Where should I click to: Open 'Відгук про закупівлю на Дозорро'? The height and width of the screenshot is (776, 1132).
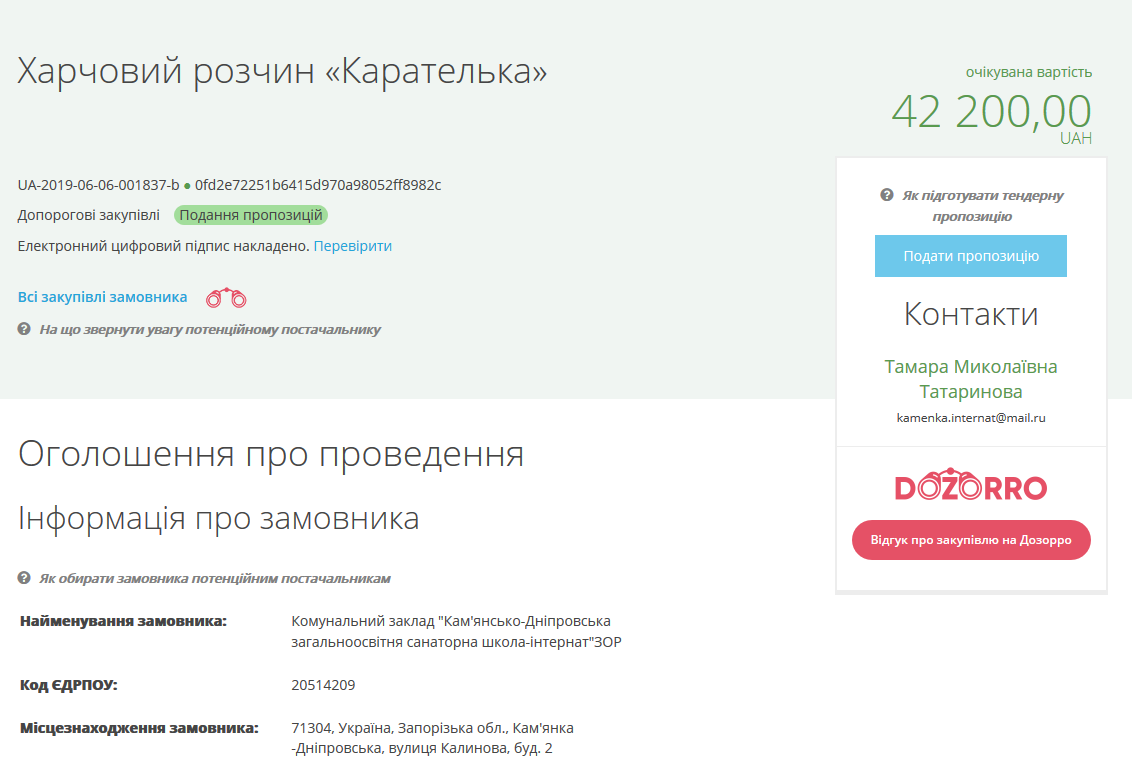pyautogui.click(x=970, y=540)
